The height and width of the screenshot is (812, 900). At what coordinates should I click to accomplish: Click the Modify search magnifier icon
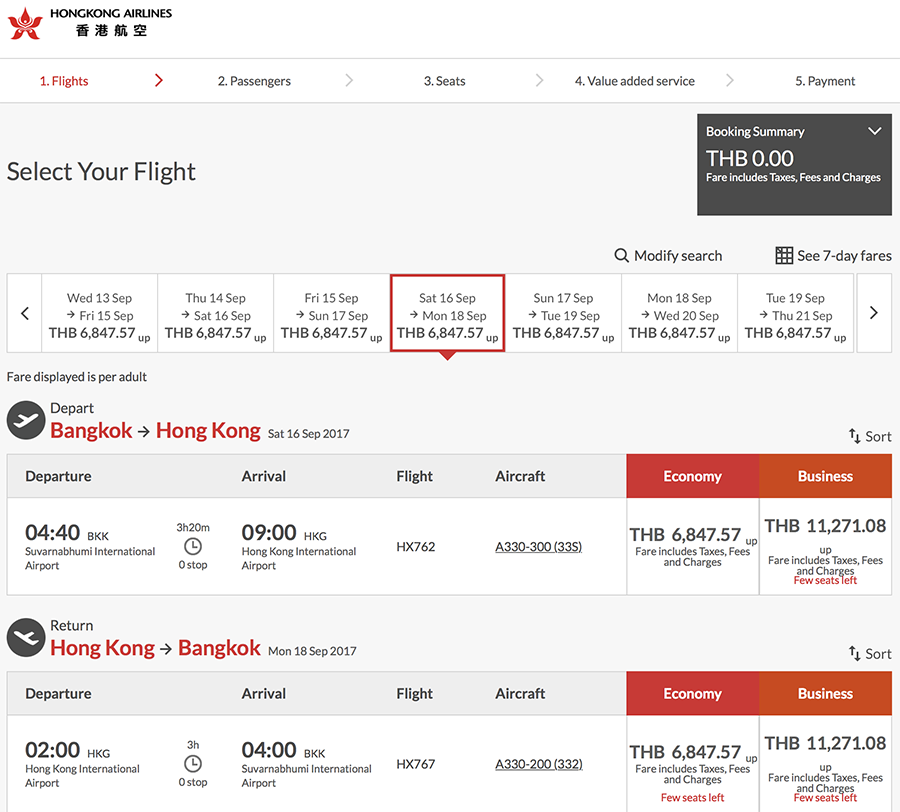pyautogui.click(x=621, y=255)
